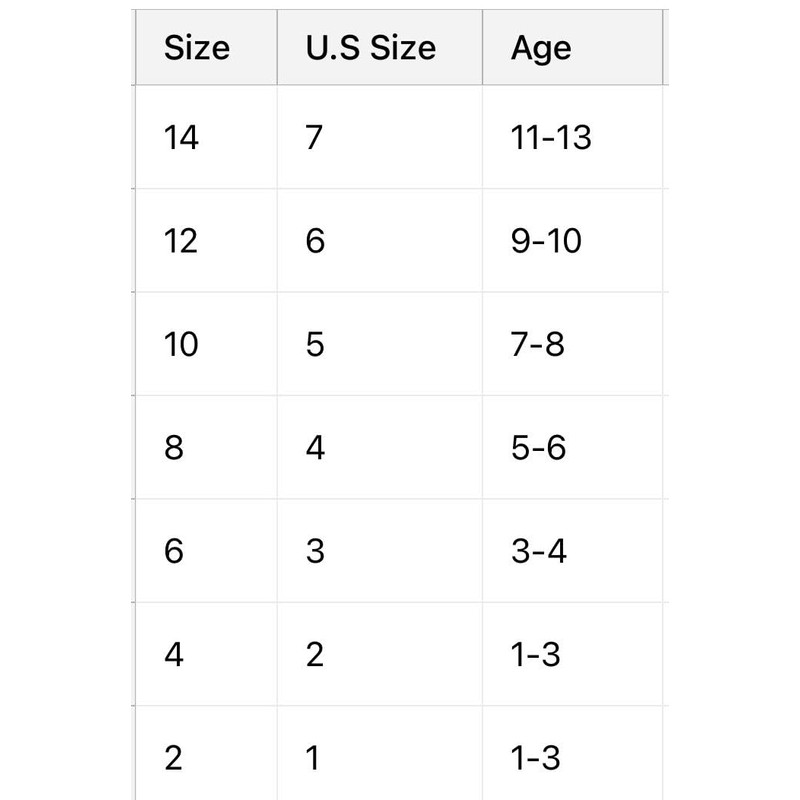Click the U.S Size 7 cell

314,137
